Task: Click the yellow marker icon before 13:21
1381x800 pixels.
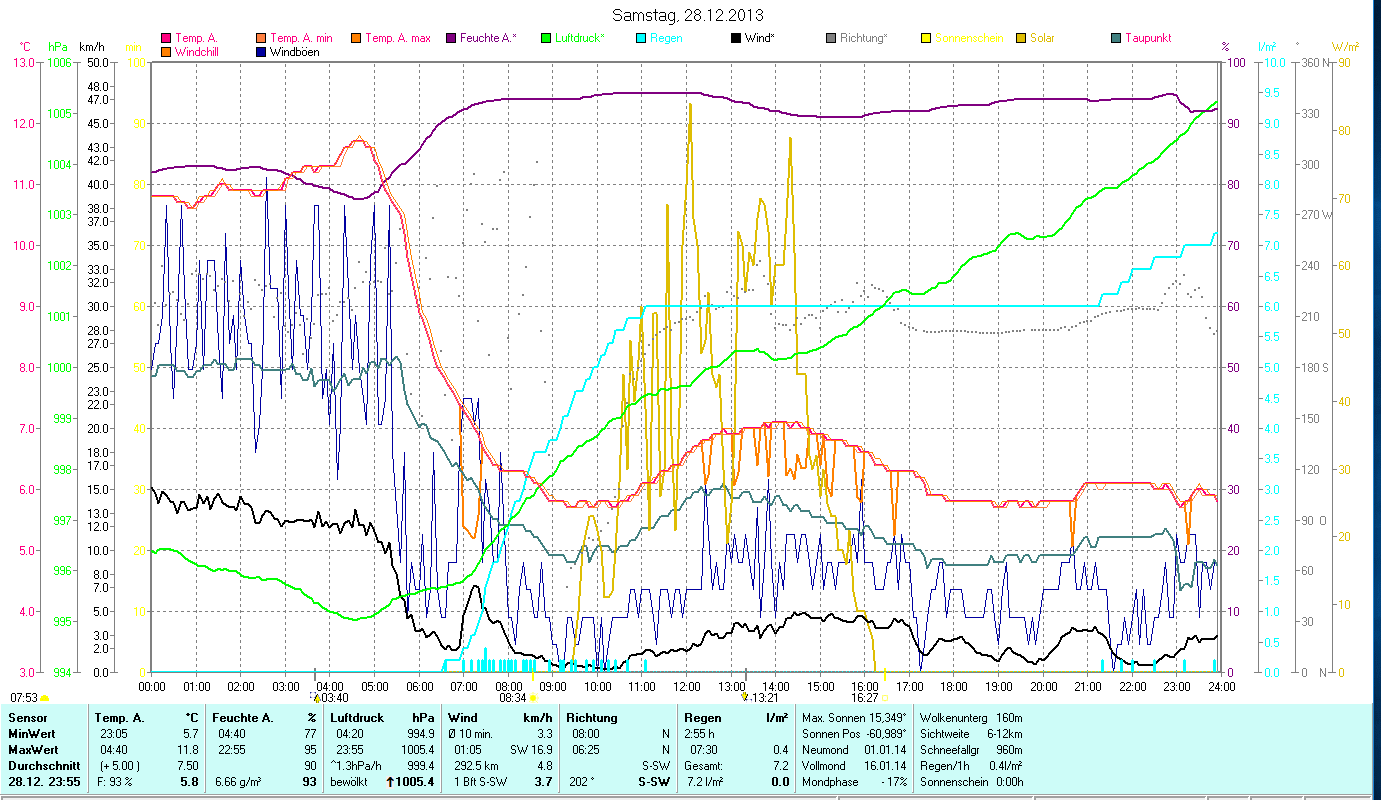Action: click(745, 698)
